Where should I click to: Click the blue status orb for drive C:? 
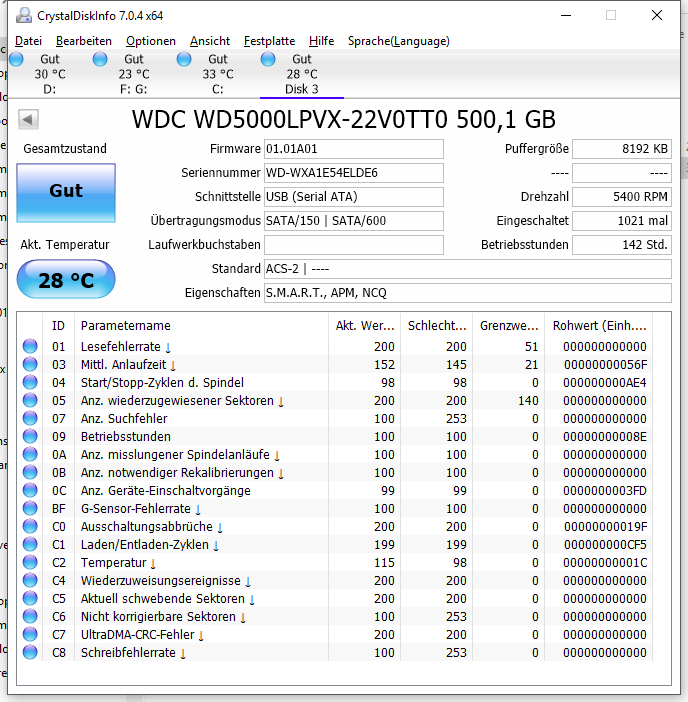click(184, 59)
